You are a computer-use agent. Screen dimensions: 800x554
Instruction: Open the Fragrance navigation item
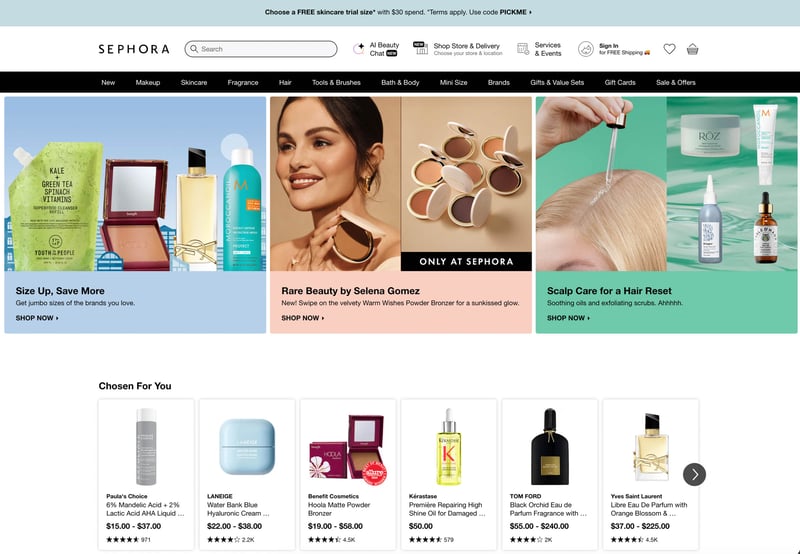tap(243, 82)
